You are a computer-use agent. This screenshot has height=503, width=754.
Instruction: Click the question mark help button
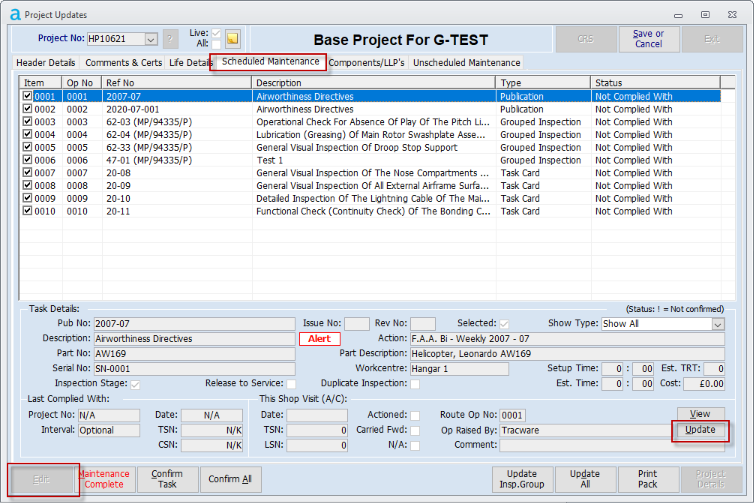(x=170, y=39)
